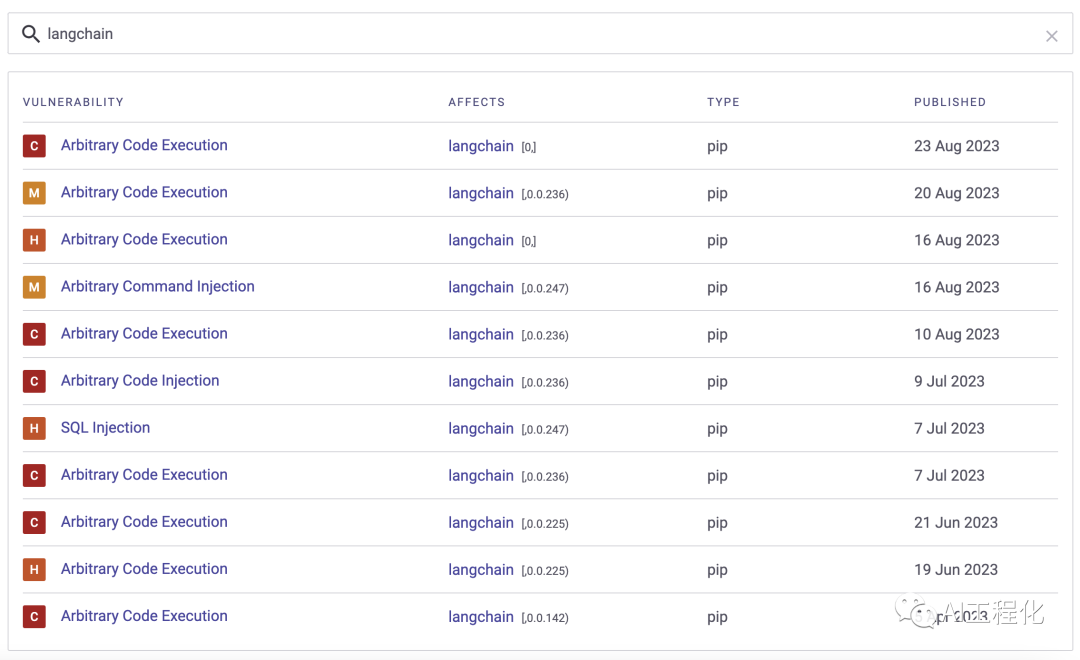Open the langchain link on the 21 Jun row

[x=481, y=523]
